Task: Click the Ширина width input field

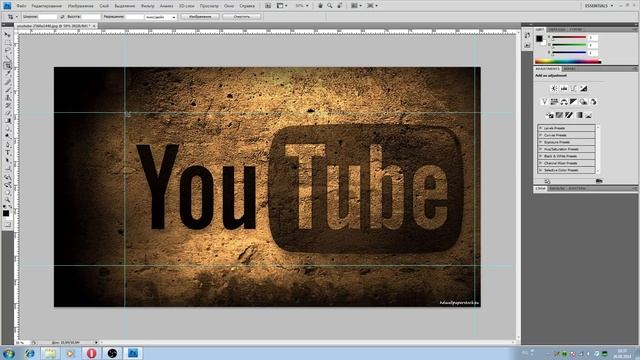Action: [x=48, y=17]
